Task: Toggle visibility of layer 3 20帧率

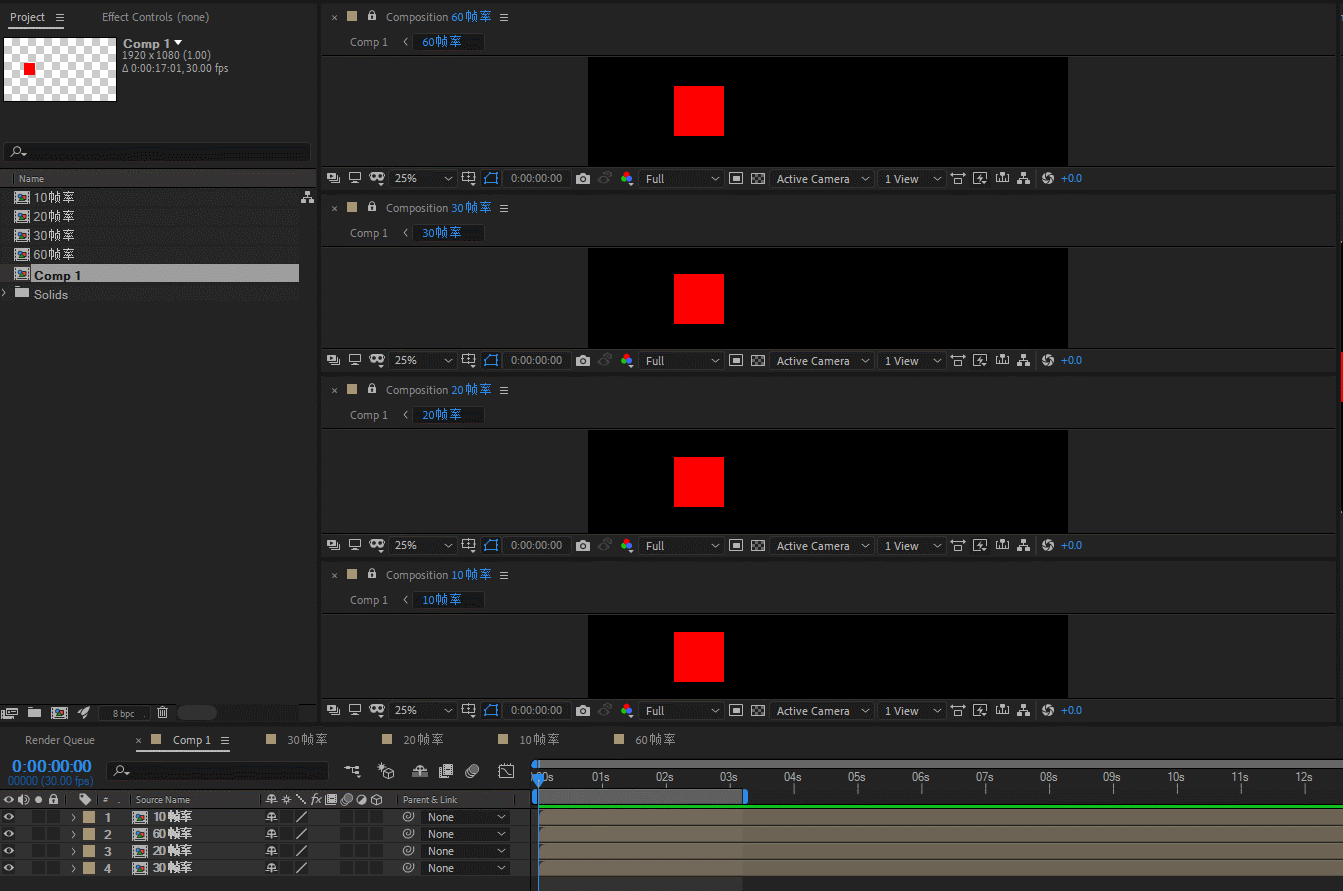Action: tap(9, 851)
